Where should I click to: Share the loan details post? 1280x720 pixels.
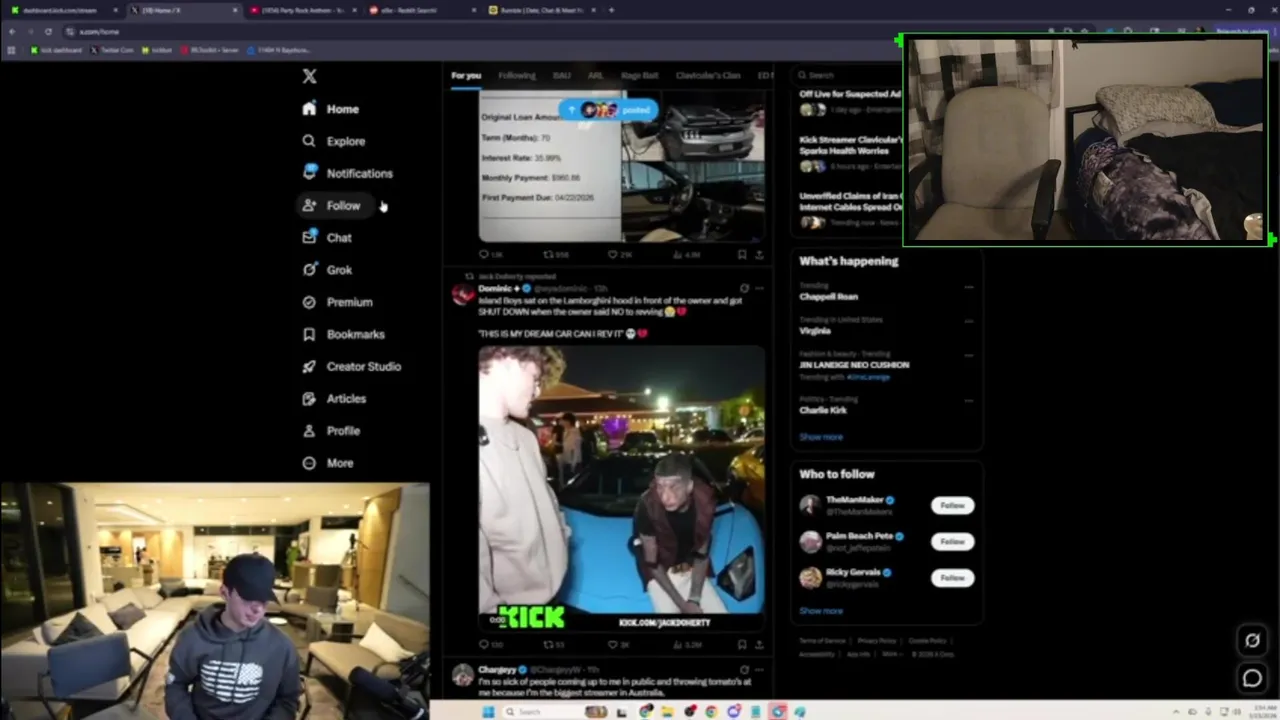click(759, 255)
